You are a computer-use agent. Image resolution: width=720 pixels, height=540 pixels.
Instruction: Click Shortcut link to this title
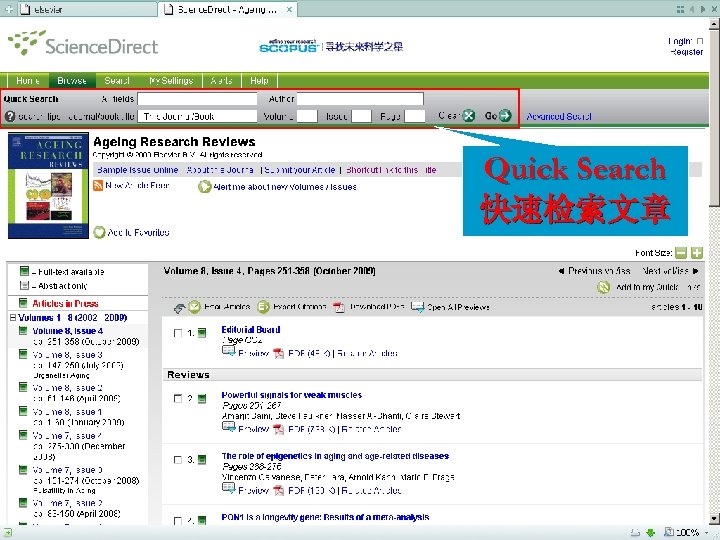(x=391, y=170)
